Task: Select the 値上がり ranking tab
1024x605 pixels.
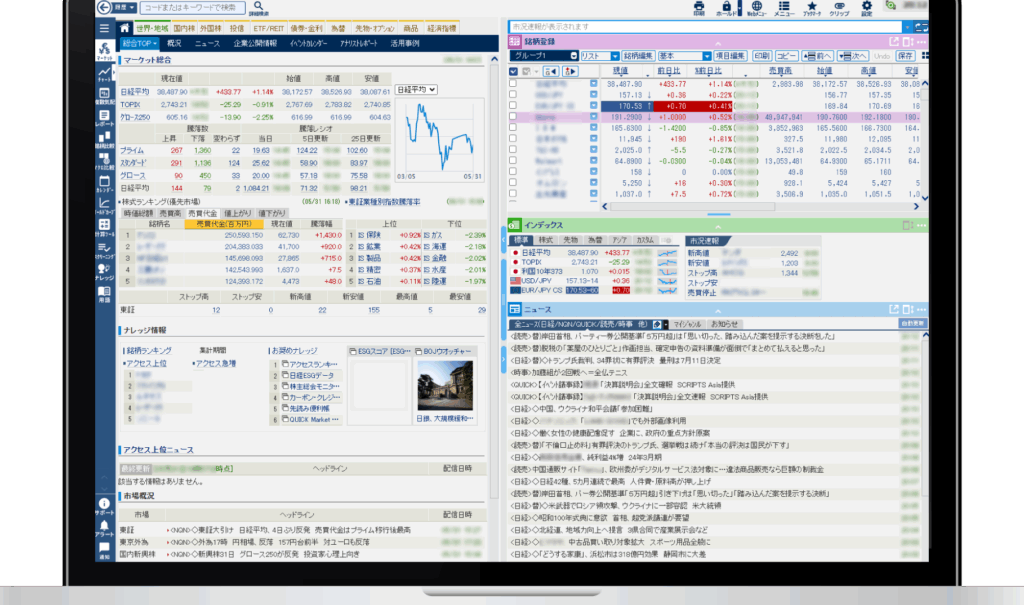Action: point(235,213)
